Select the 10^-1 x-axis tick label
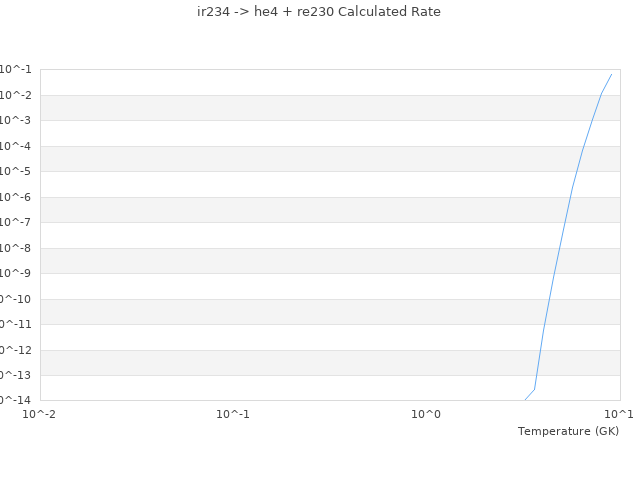The image size is (640, 480). click(x=233, y=414)
